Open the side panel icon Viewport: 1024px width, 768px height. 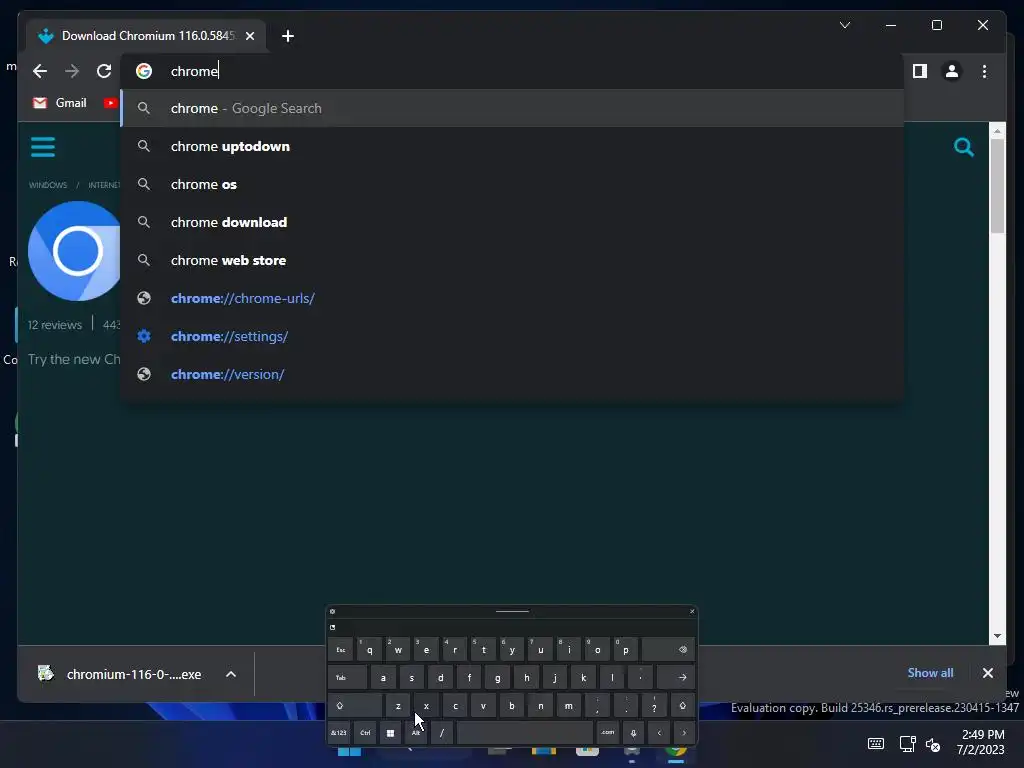coord(920,71)
